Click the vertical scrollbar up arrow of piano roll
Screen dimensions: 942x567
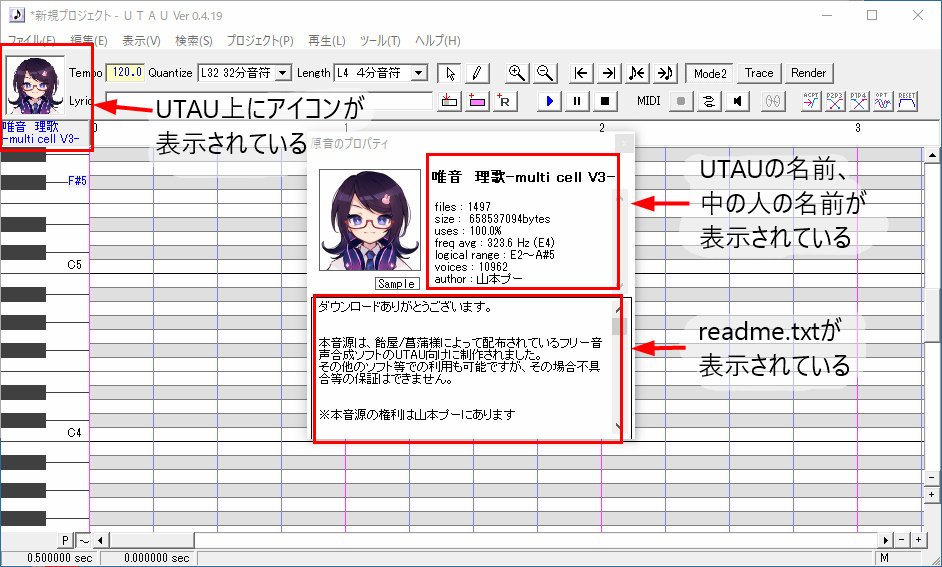[932, 155]
